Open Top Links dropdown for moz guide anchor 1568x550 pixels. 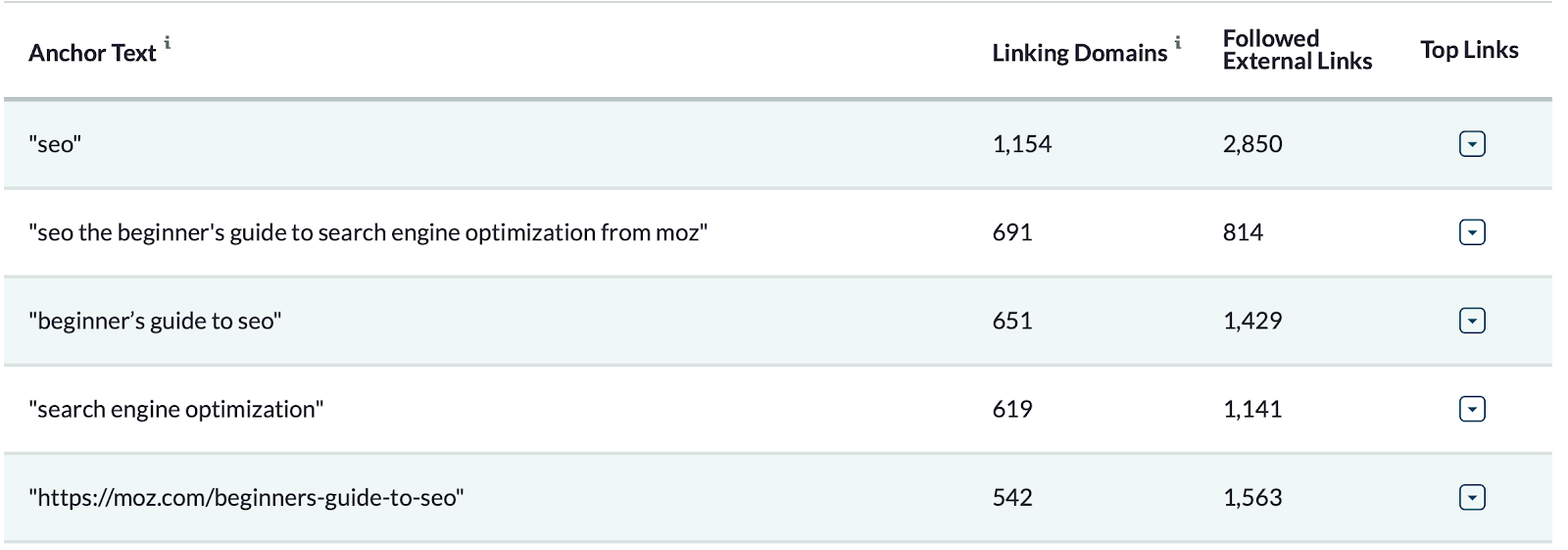1472,232
